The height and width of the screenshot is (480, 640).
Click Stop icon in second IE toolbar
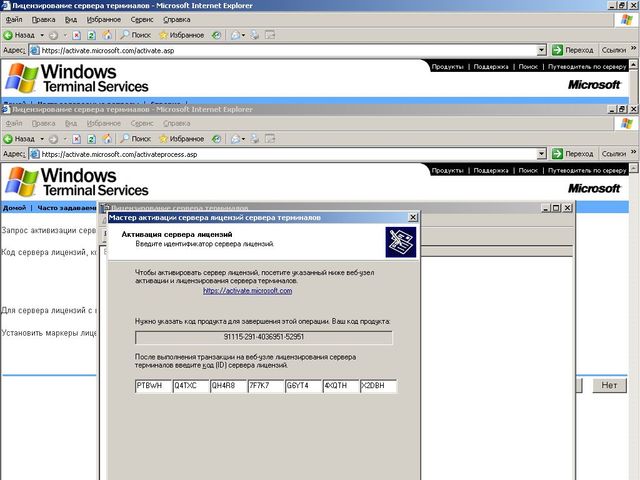coord(76,139)
